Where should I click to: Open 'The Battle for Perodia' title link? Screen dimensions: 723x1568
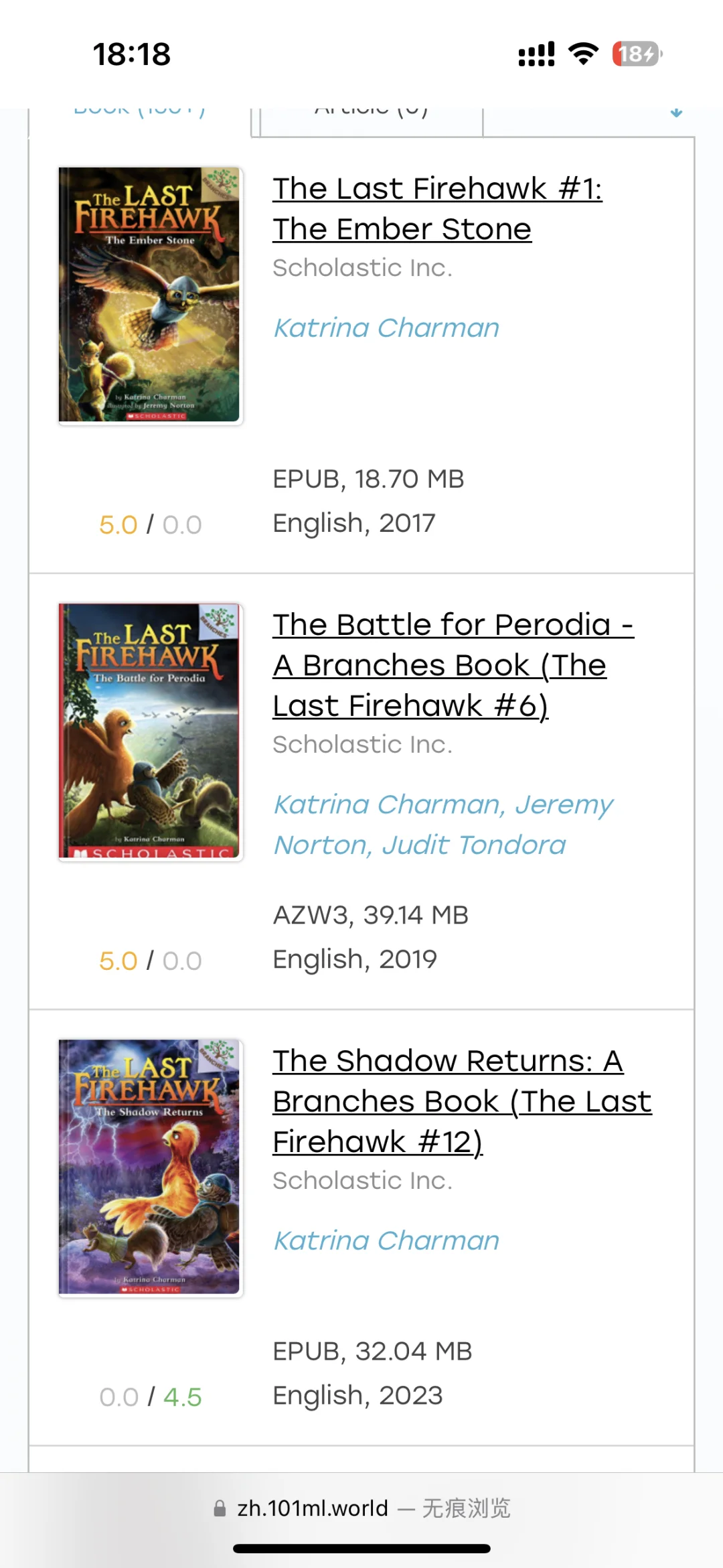point(453,664)
